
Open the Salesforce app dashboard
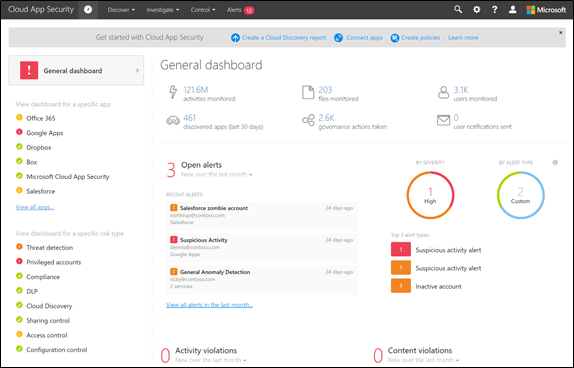pos(41,191)
